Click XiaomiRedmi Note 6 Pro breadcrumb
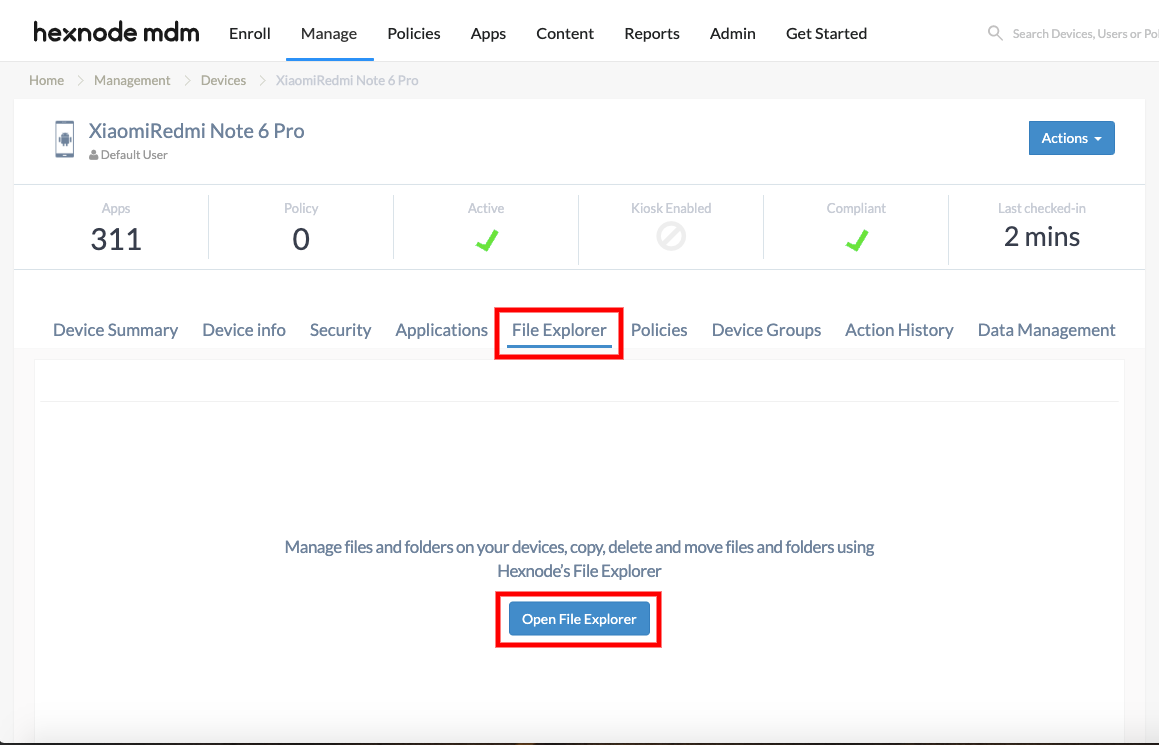This screenshot has height=745, width=1159. pyautogui.click(x=347, y=80)
